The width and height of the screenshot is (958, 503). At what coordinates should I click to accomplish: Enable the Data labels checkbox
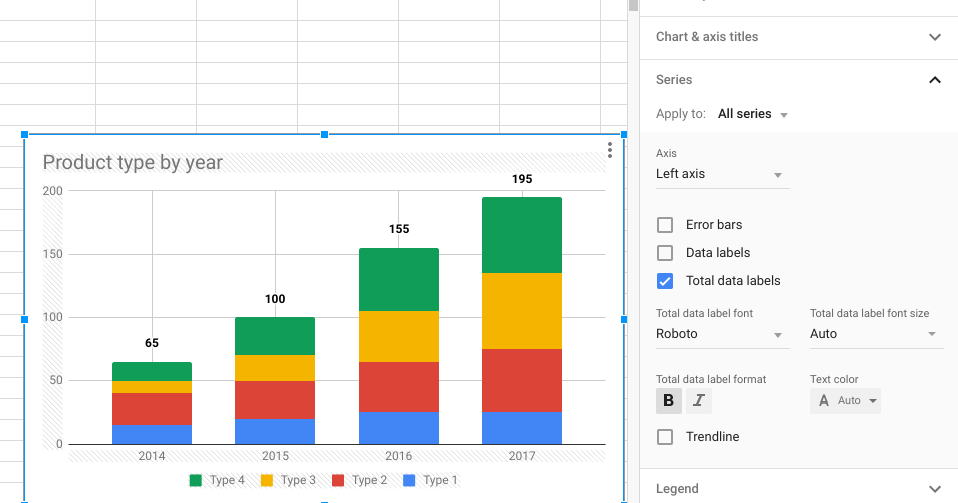665,253
